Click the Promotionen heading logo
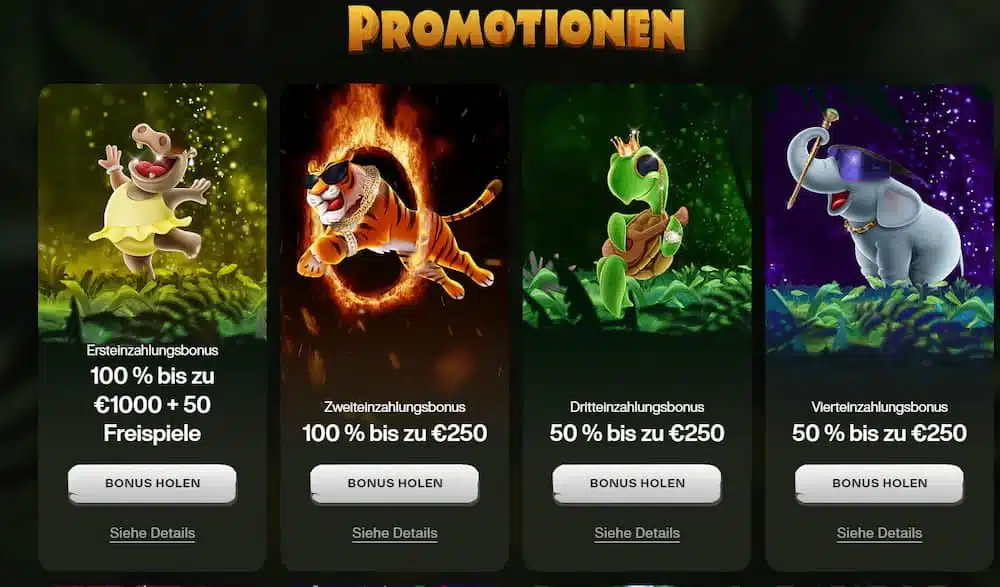Image resolution: width=1000 pixels, height=587 pixels. click(x=516, y=29)
